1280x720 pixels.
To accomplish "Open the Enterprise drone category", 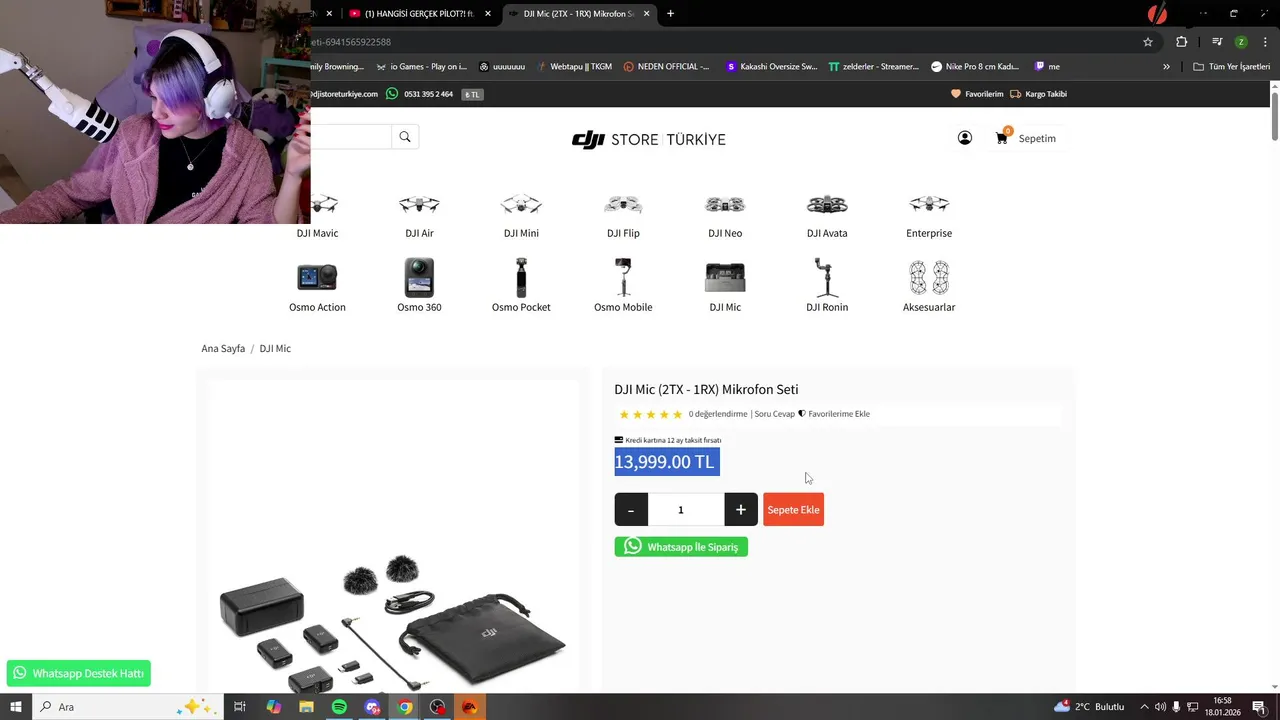I will pos(929,216).
